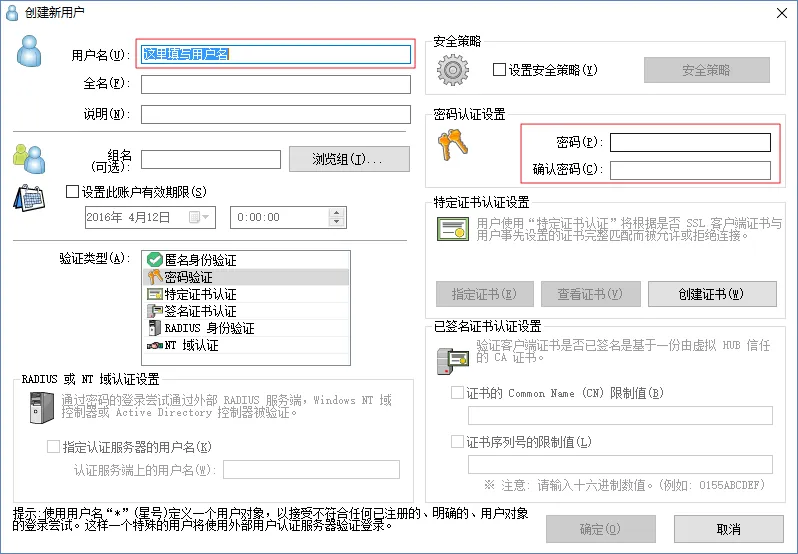Open the date picker dropdown for 2016年 4月12日
Screen dimensions: 798x554
(199, 217)
